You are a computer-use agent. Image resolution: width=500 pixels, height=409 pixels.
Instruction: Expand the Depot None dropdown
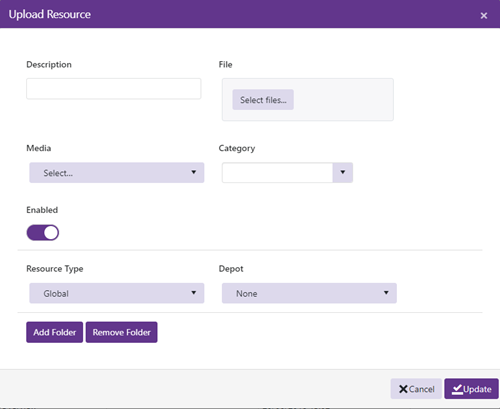coord(309,293)
